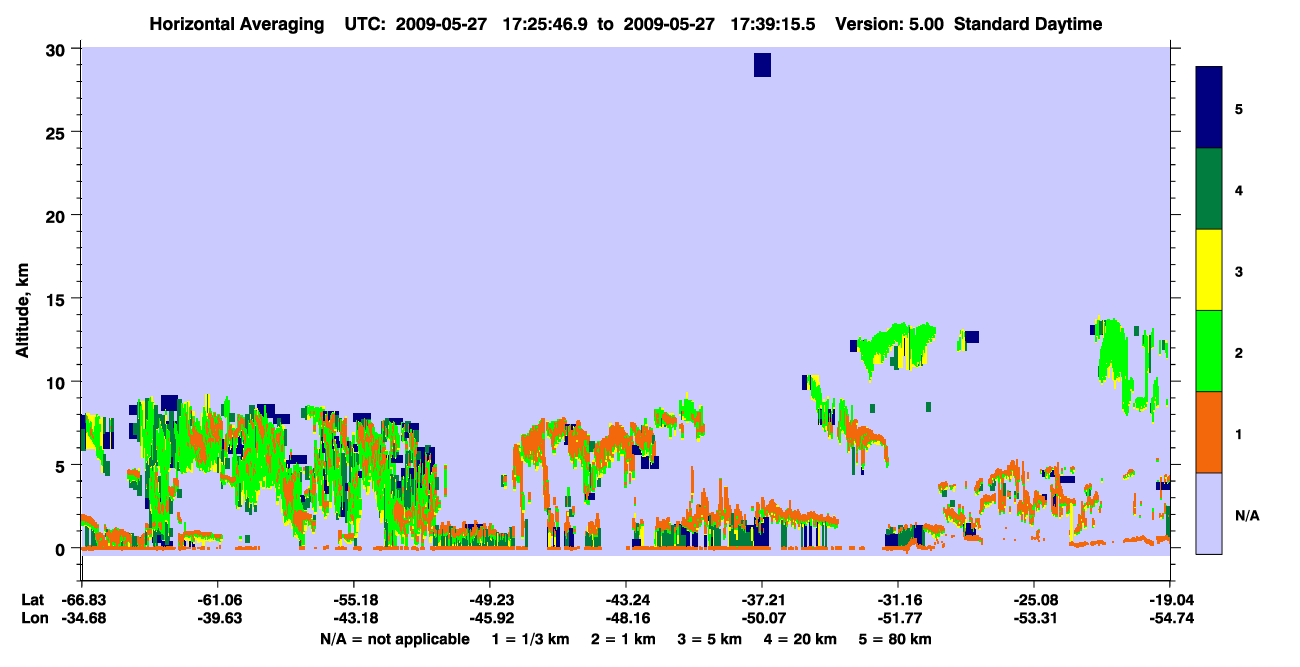Click the longitude value -50.07
The image size is (1300, 667).
click(x=762, y=618)
